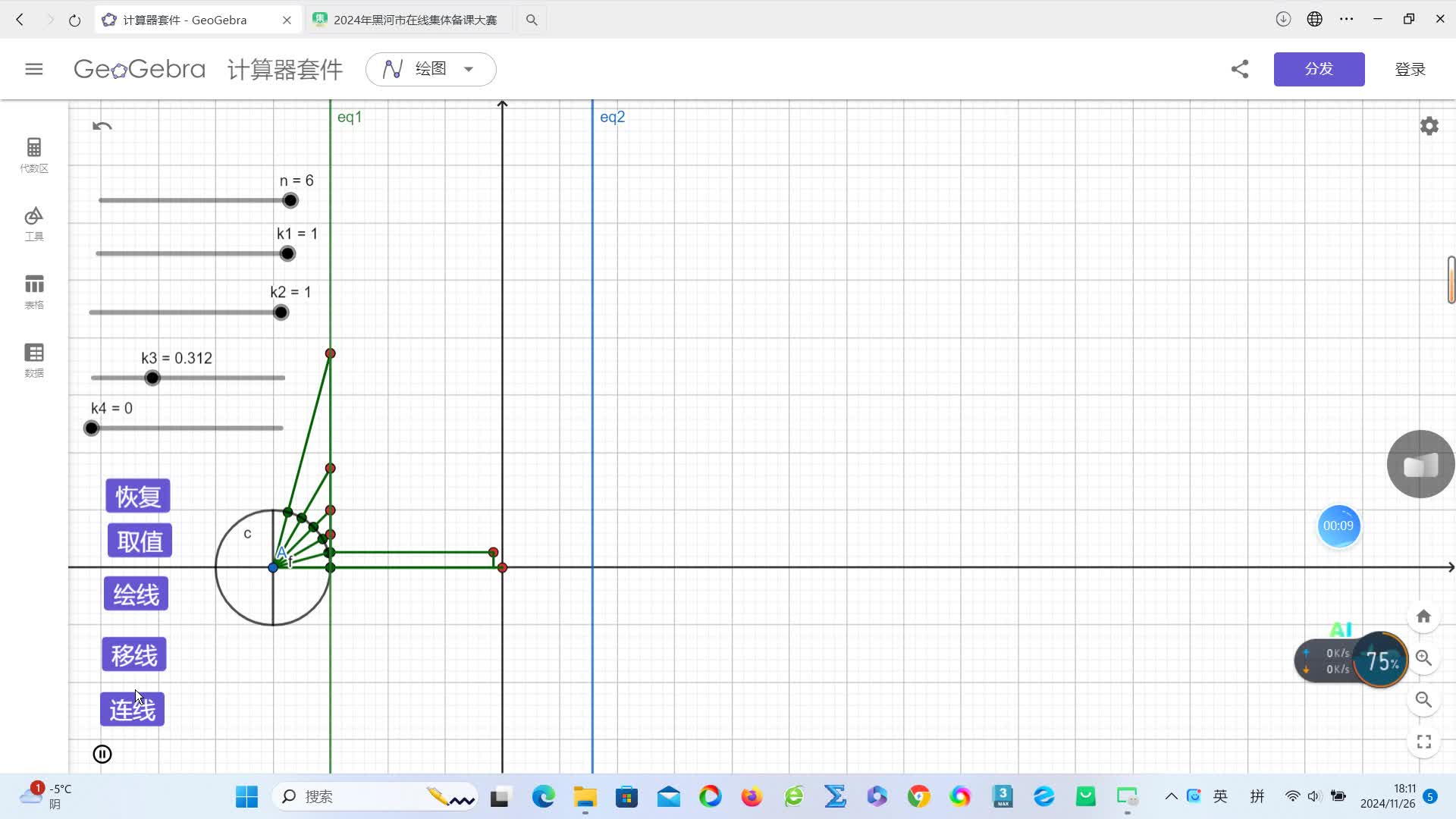Screen dimensions: 1456x819
Task: Toggle fullscreen mode icon
Action: (x=1423, y=741)
